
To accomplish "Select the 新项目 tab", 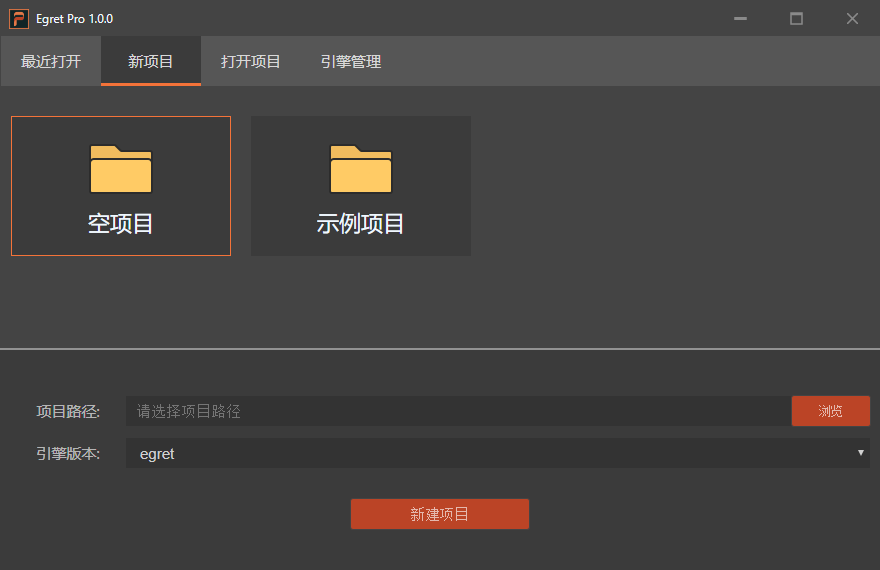I will pyautogui.click(x=151, y=61).
